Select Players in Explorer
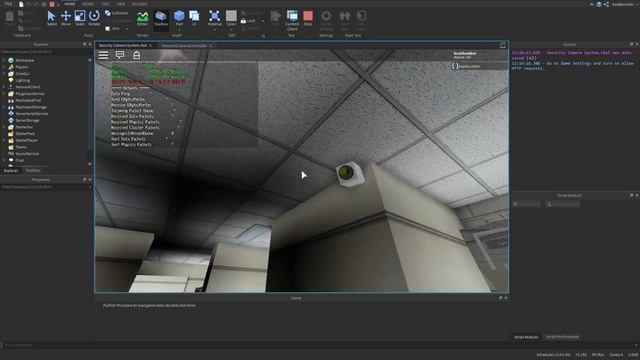This screenshot has height=360, width=640. click(22, 67)
